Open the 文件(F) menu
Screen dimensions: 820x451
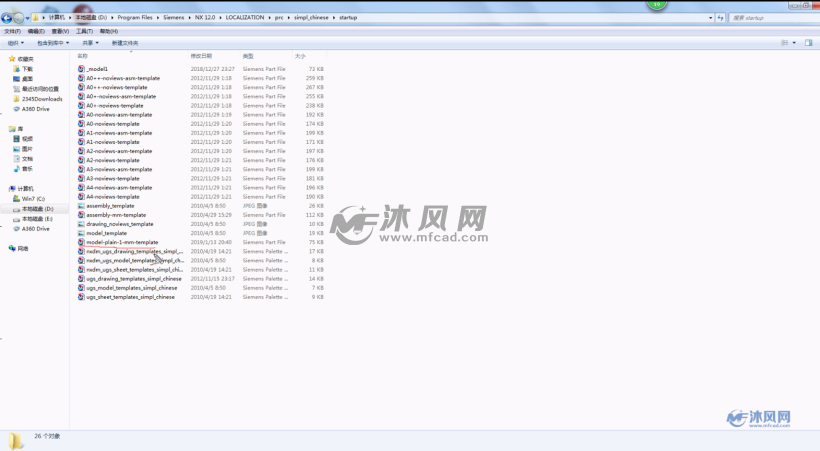coord(13,31)
